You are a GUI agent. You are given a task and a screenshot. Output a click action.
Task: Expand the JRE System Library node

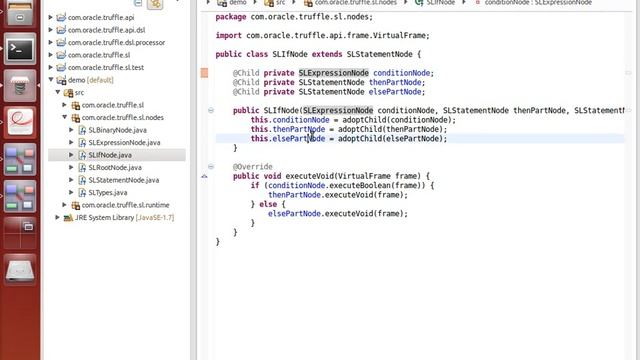(58, 218)
